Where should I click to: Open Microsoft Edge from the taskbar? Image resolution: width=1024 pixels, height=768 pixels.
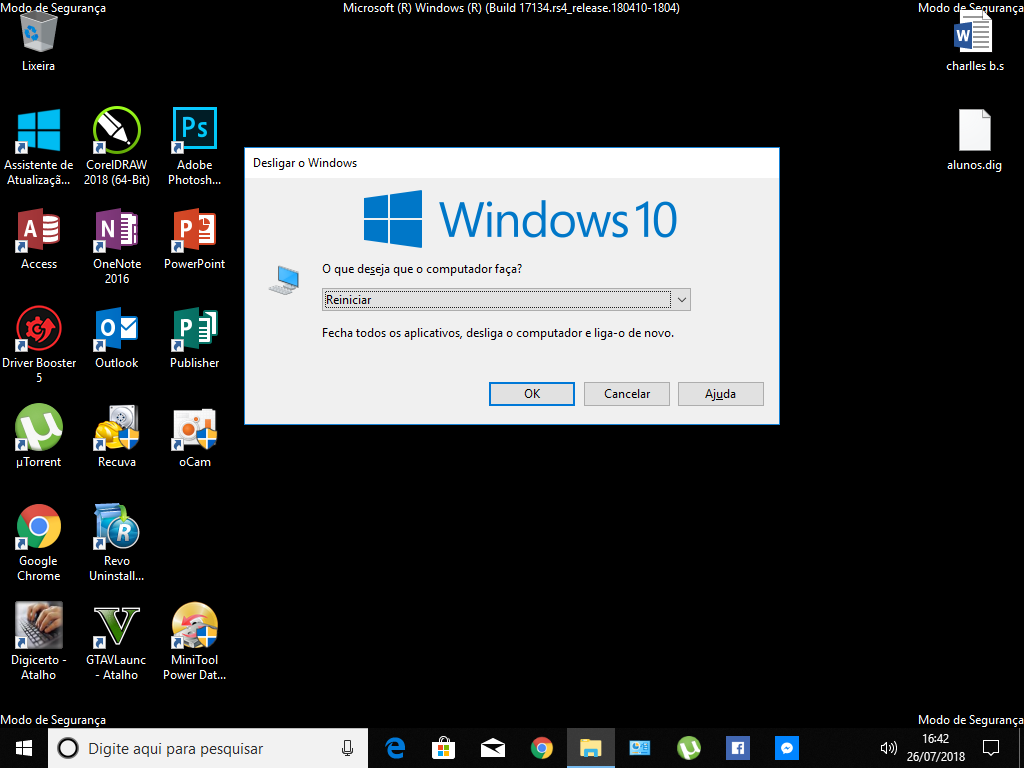coord(395,748)
